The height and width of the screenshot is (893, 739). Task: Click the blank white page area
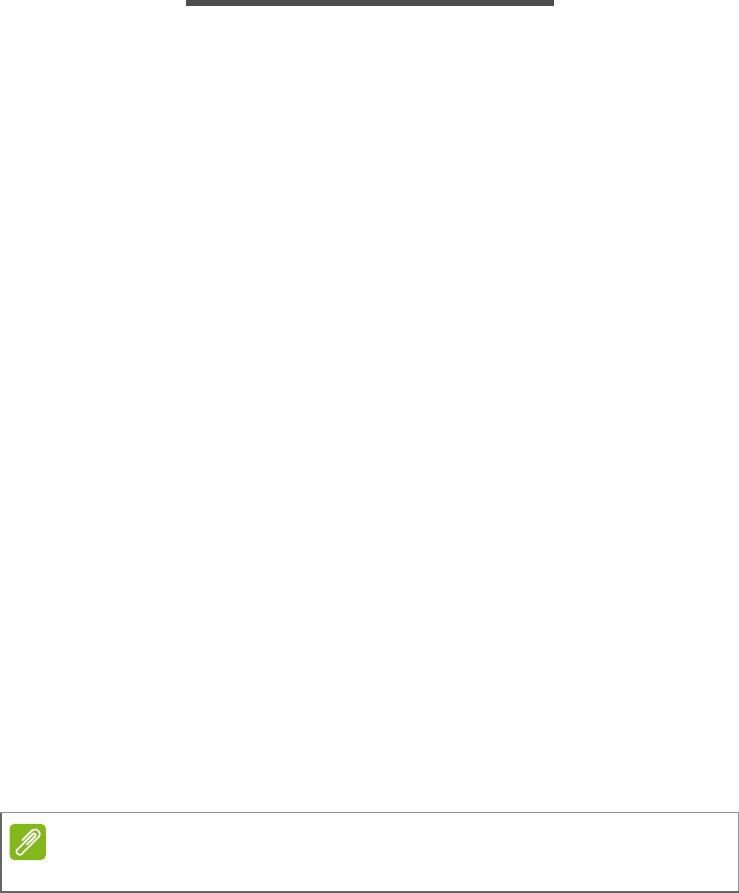(370, 409)
